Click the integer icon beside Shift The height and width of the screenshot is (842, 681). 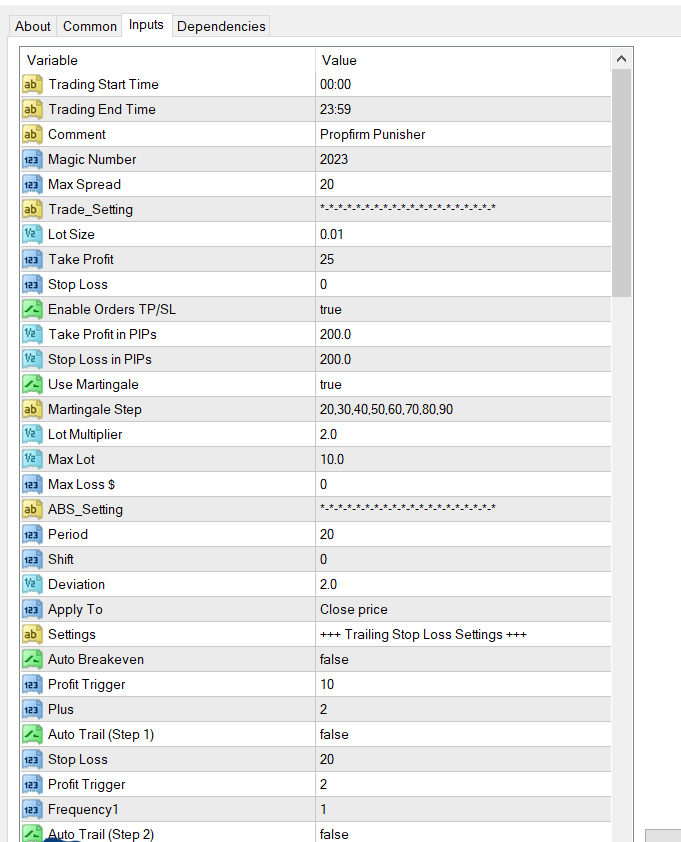coord(32,560)
